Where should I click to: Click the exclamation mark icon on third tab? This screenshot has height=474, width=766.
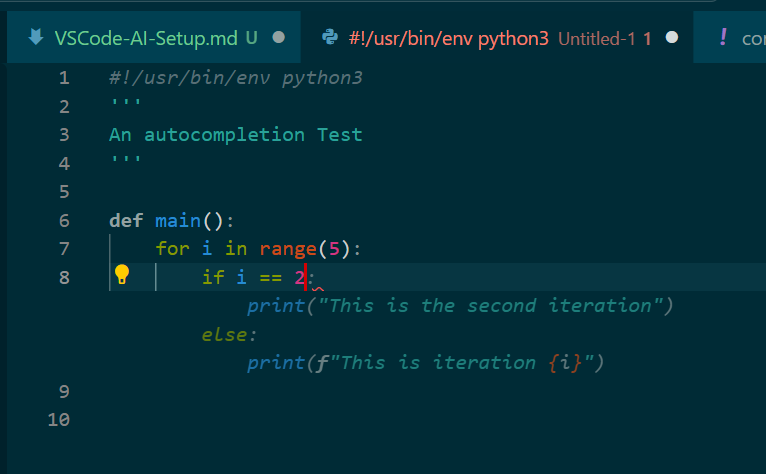723,38
